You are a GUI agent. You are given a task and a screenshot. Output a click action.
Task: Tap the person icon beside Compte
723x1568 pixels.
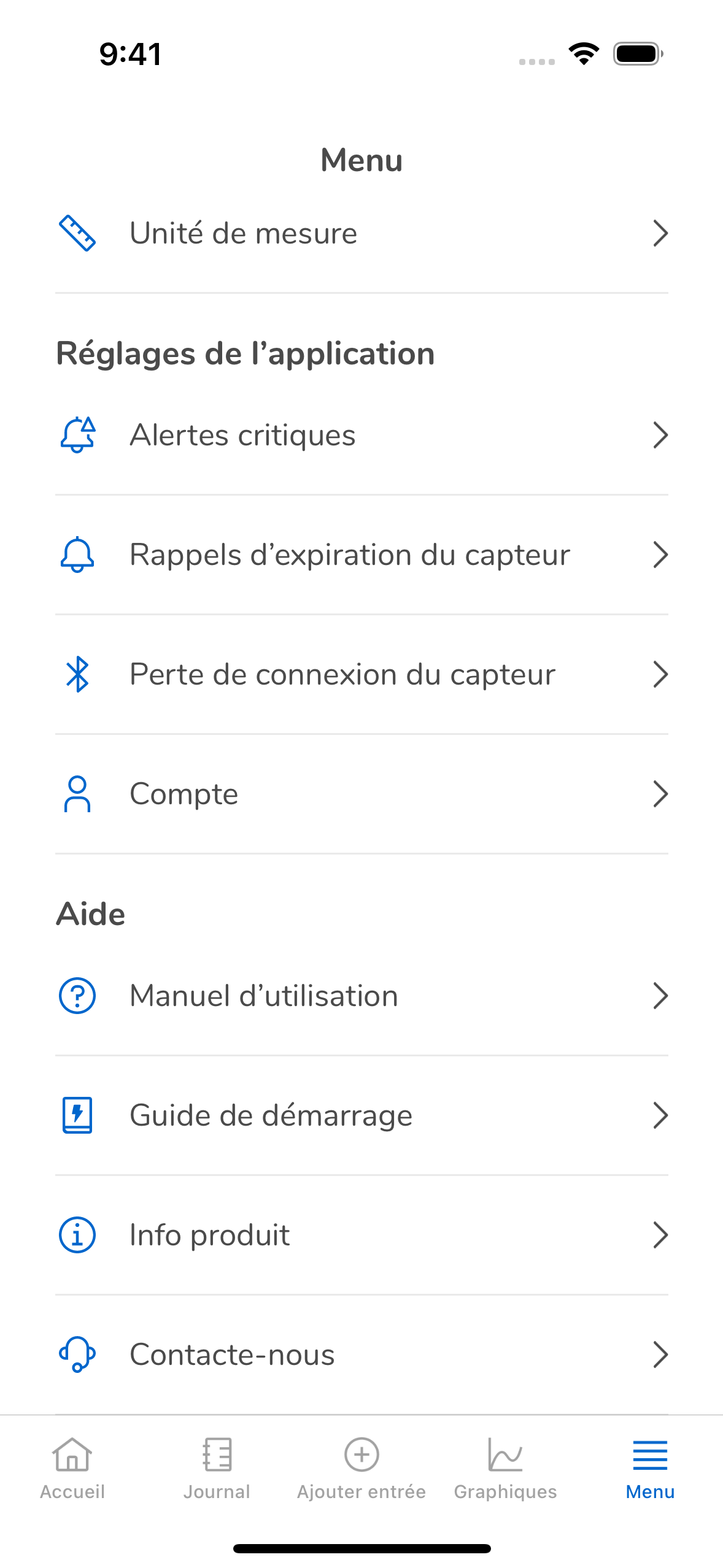tap(77, 794)
